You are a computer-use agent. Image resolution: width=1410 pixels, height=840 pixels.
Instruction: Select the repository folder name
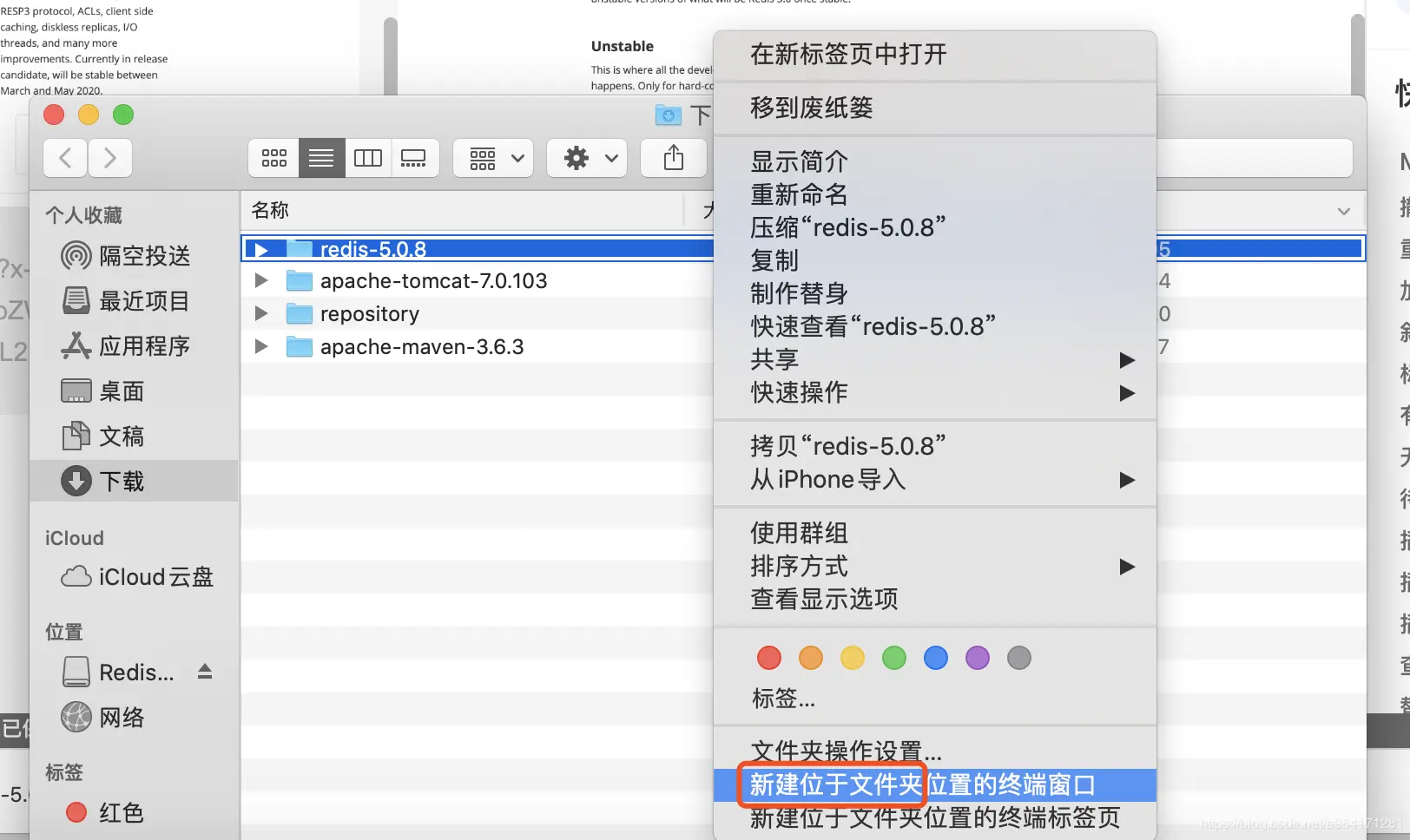(x=370, y=314)
